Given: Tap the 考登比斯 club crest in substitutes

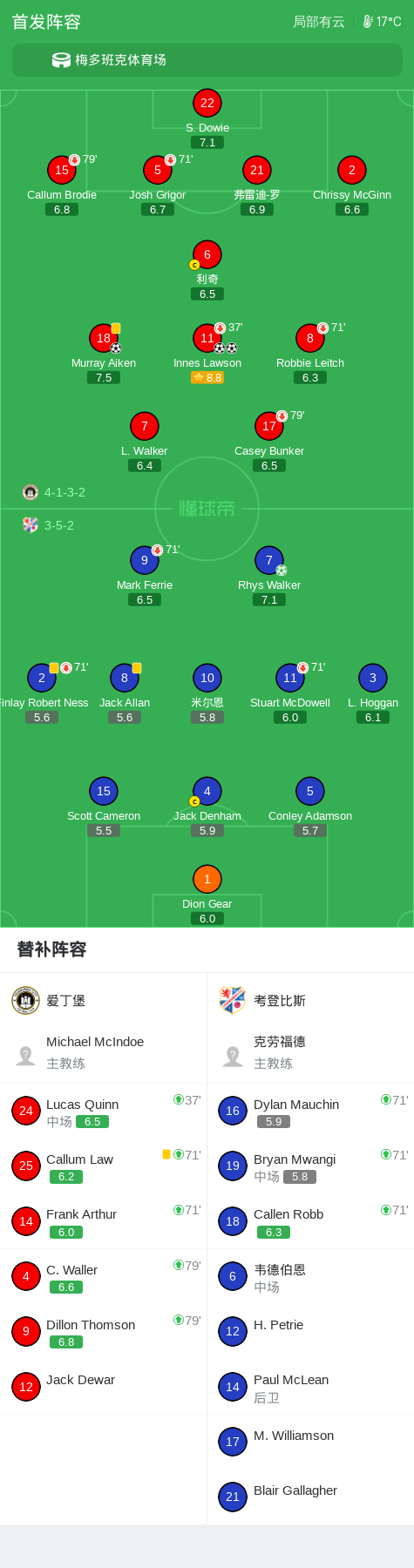Looking at the screenshot, I should (233, 1000).
